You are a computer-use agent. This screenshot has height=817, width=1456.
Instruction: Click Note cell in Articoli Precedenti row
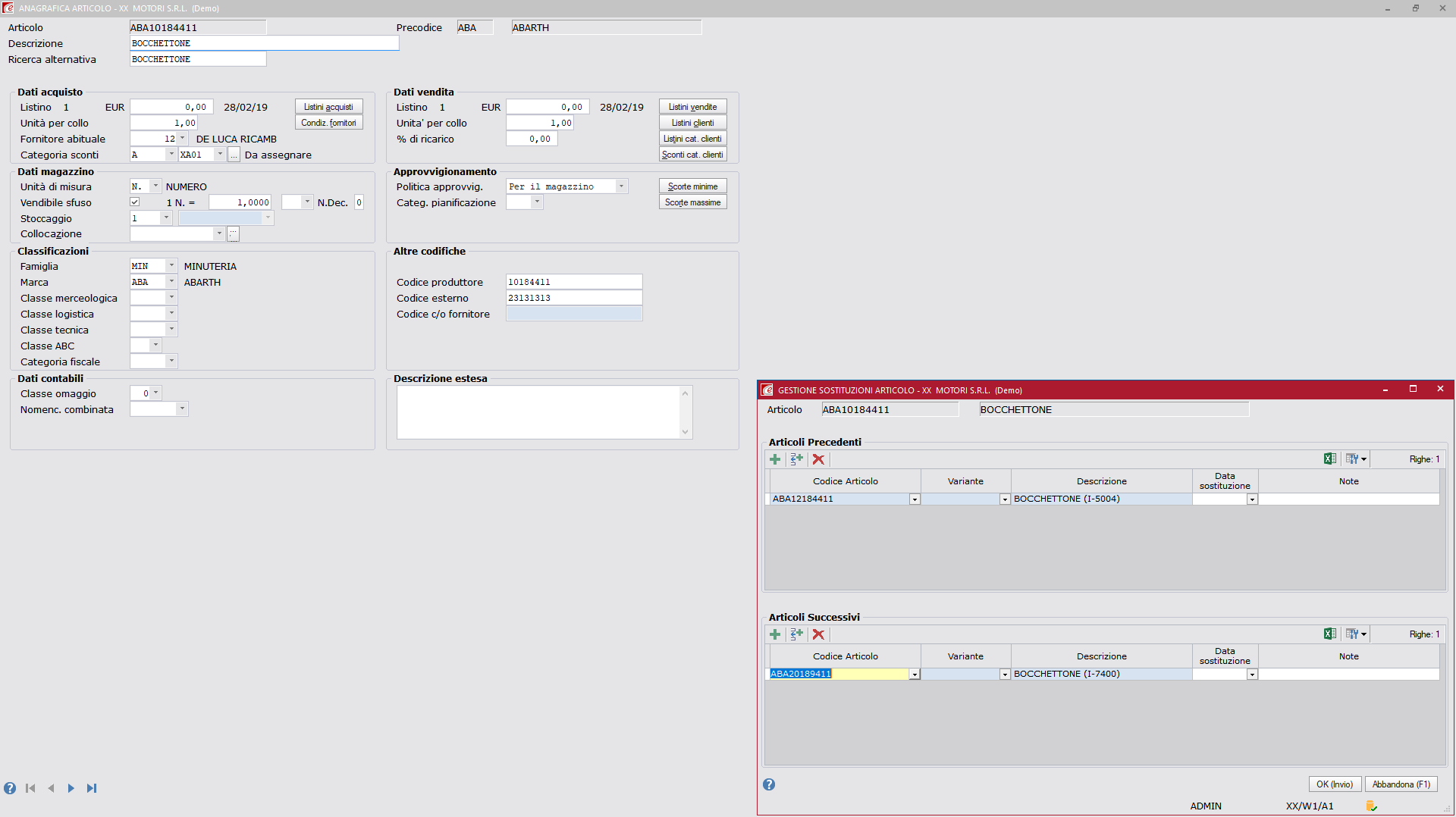point(1348,499)
